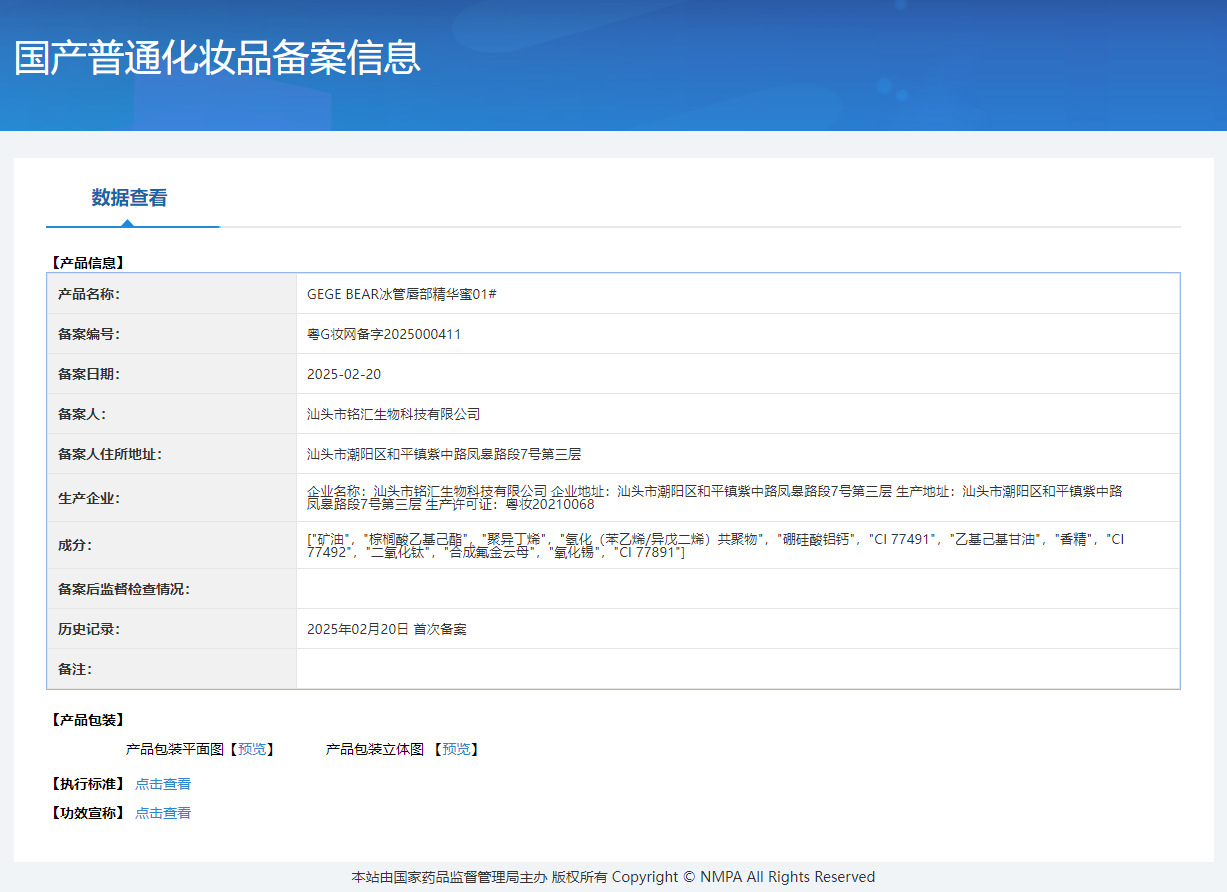
Task: Click the 【产品信息】 section heading
Action: coord(87,263)
